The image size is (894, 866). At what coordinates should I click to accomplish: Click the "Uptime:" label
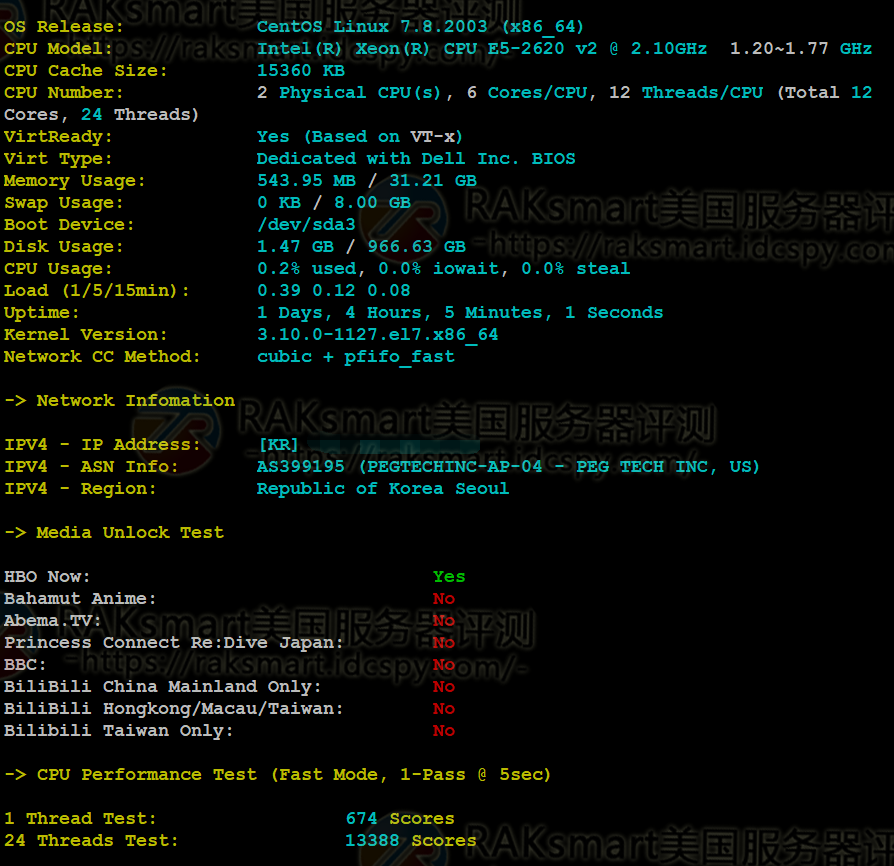tap(42, 313)
